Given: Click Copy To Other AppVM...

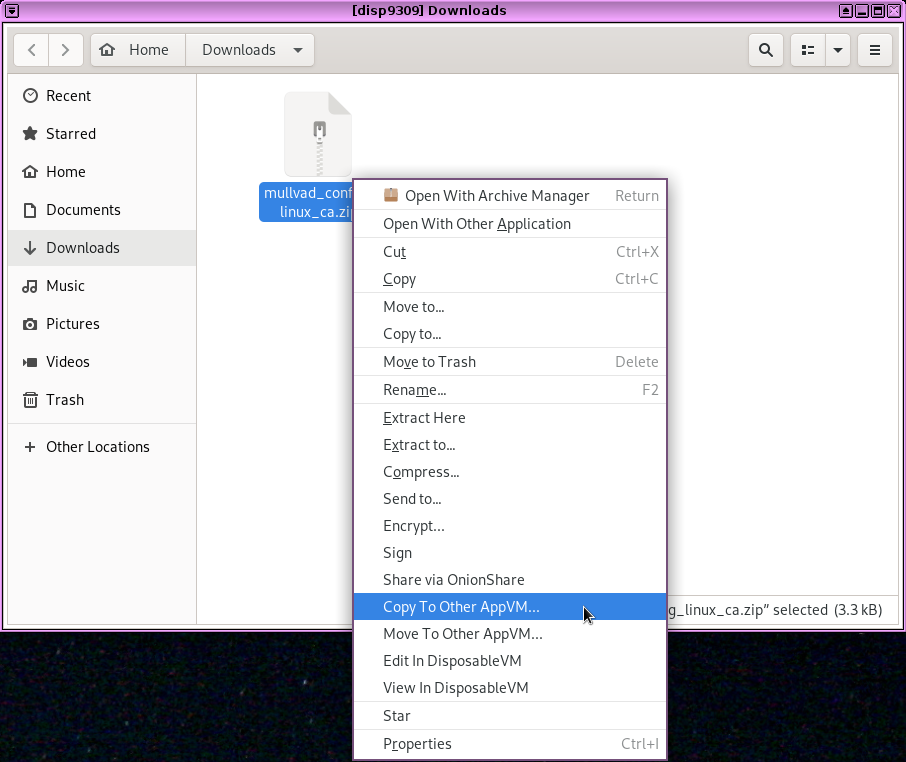Looking at the screenshot, I should [510, 607].
